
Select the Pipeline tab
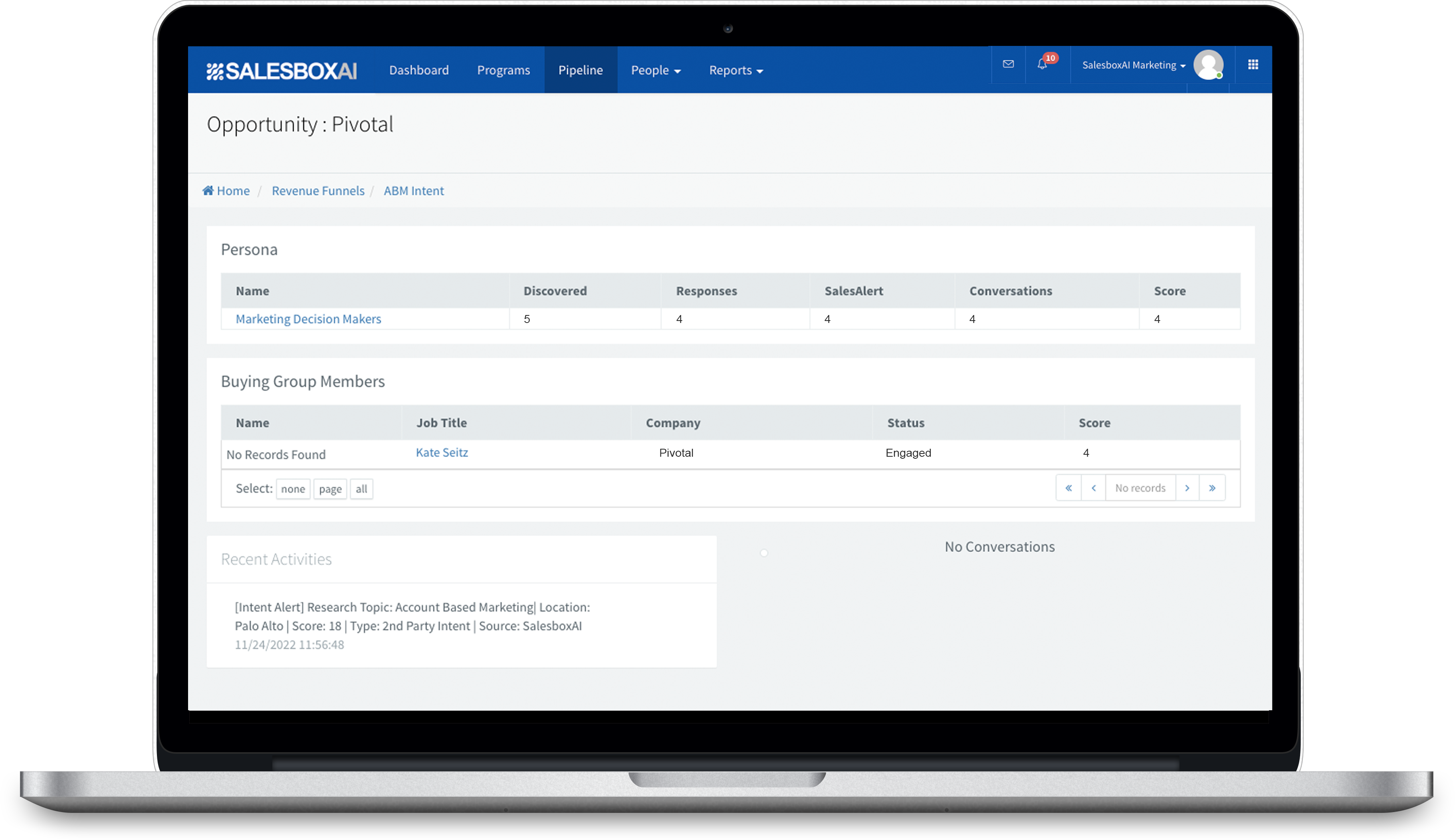click(x=581, y=70)
